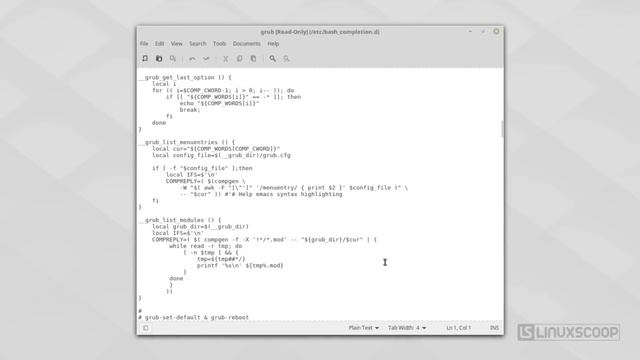Click the Cut scissors toolbar icon
The height and width of the screenshot is (360, 640).
click(x=225, y=59)
